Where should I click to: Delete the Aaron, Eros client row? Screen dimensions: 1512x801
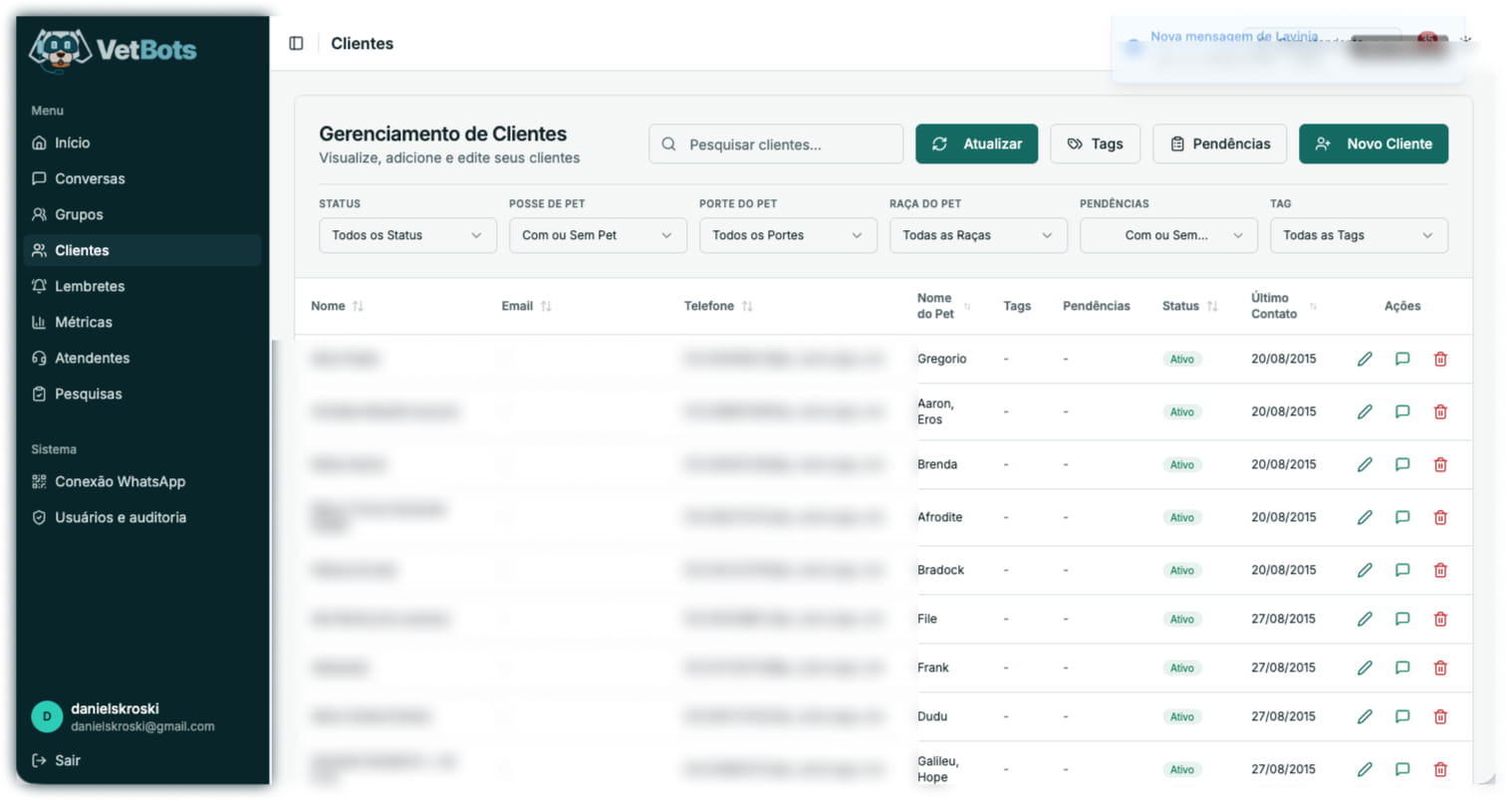[x=1440, y=411]
